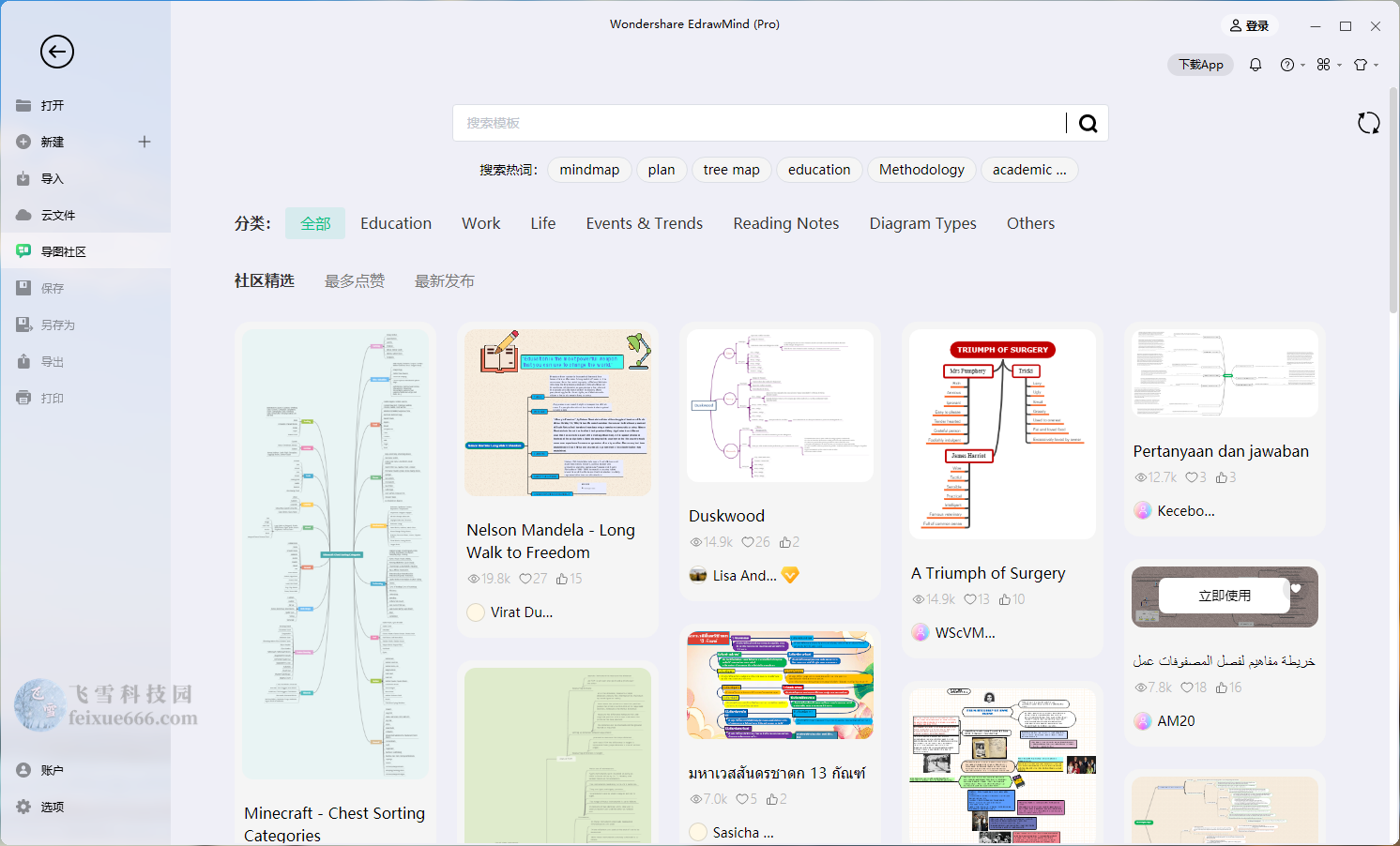1400x846 pixels.
Task: Select the Diagram Types category
Action: tap(923, 223)
